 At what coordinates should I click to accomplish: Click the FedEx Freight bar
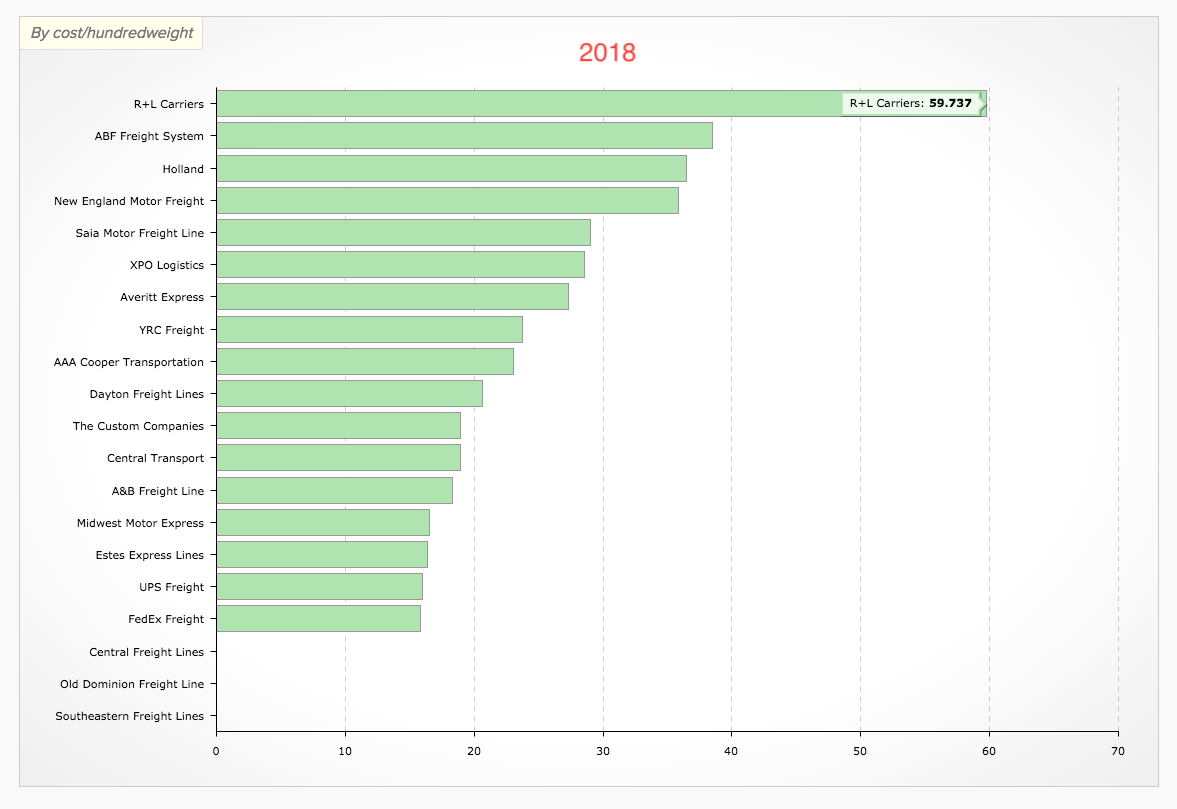click(318, 619)
